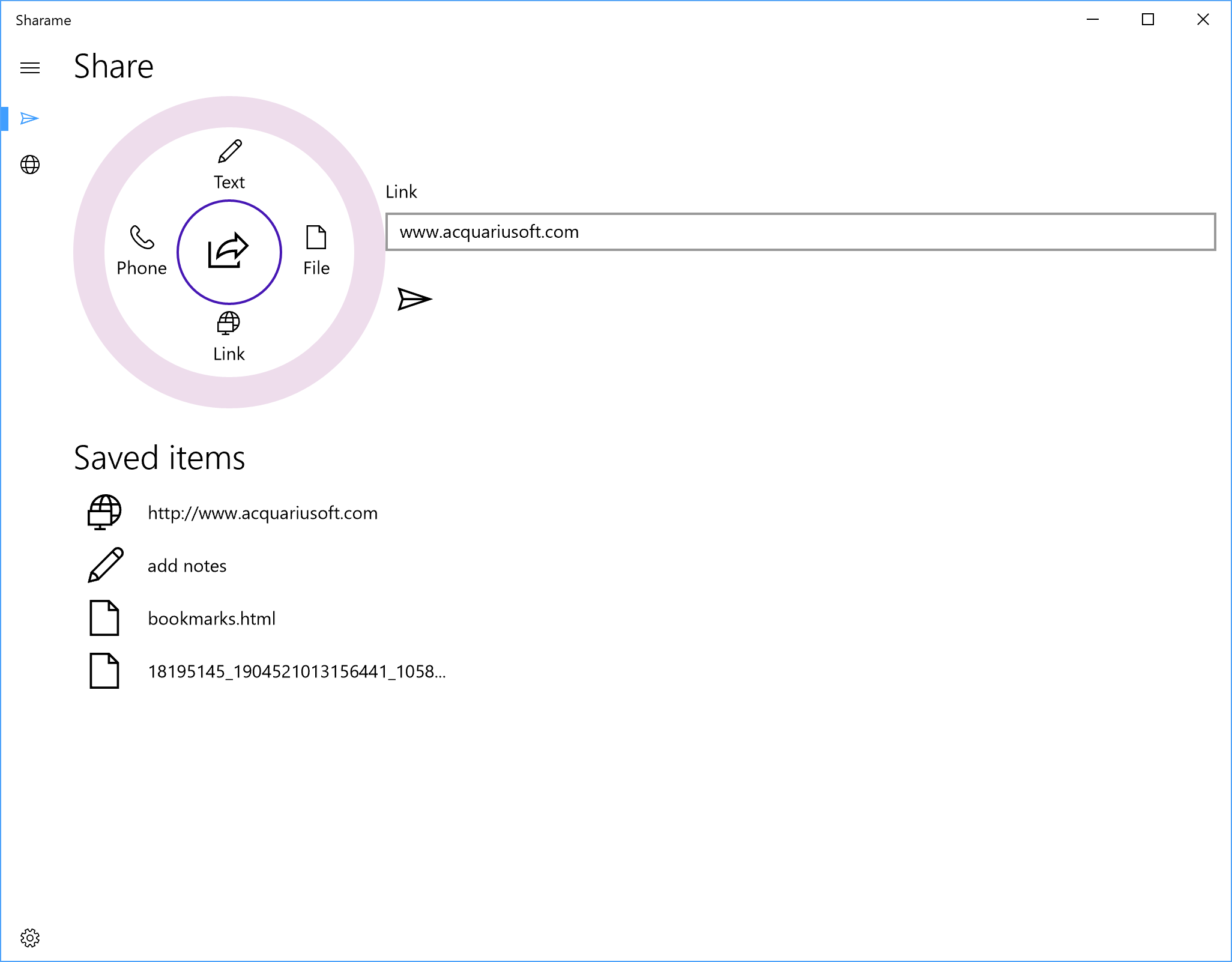Click into the Link text field

[800, 232]
